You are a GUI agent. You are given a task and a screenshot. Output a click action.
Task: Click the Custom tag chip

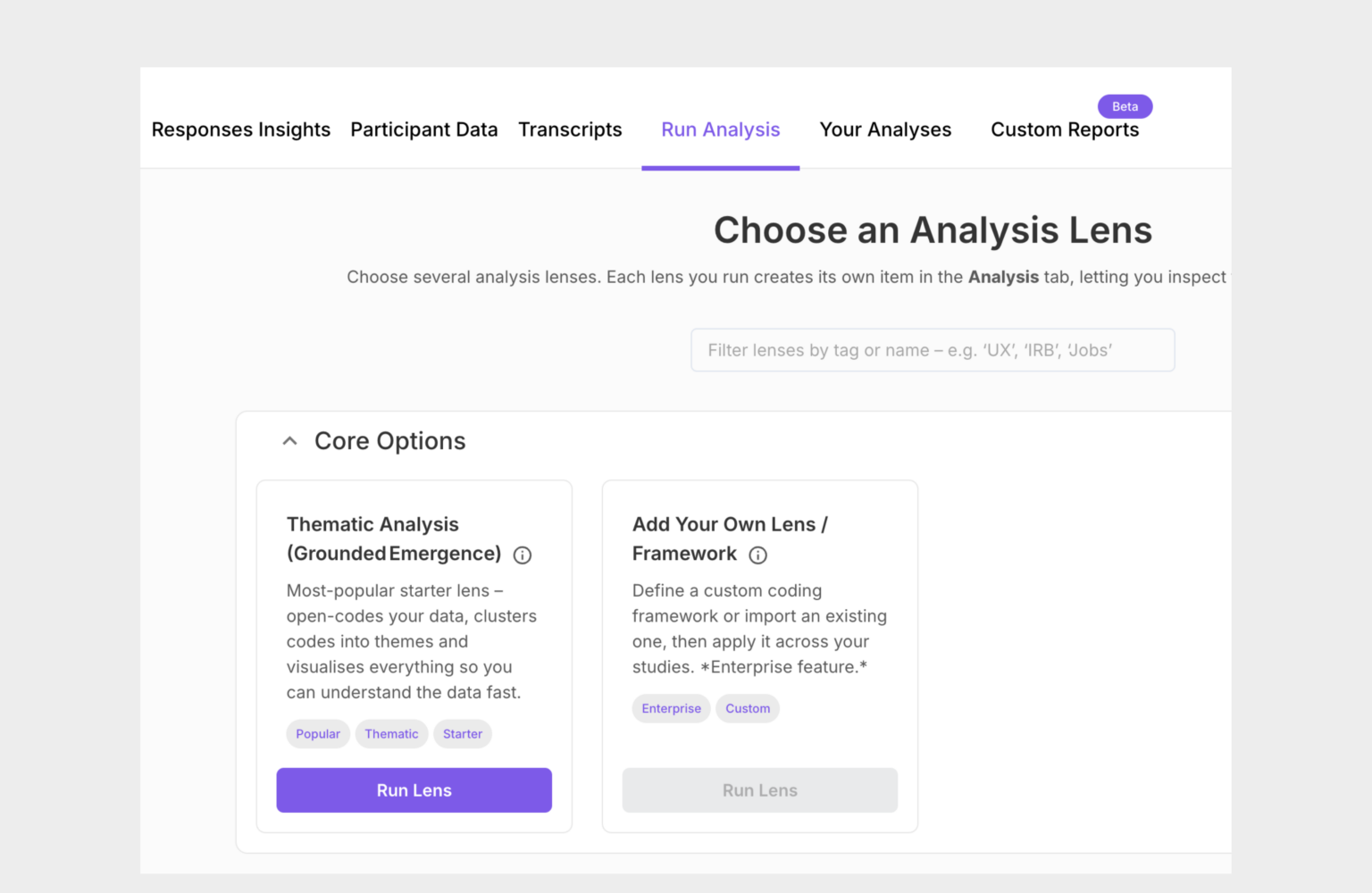coord(748,709)
